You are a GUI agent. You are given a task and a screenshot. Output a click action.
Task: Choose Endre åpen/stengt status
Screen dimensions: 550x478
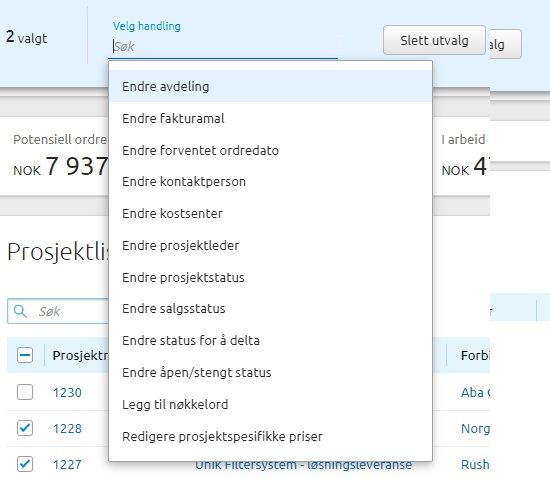click(x=270, y=372)
